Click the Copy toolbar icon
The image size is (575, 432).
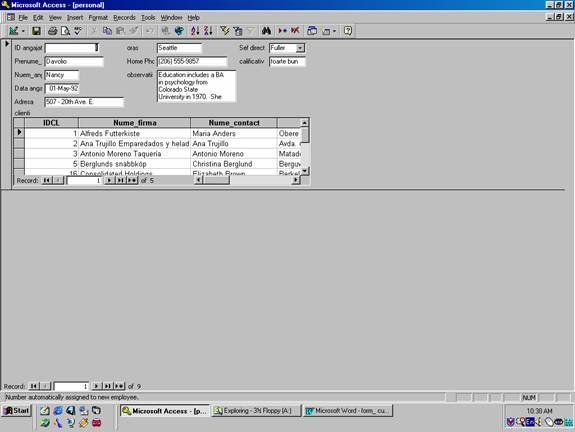(107, 31)
